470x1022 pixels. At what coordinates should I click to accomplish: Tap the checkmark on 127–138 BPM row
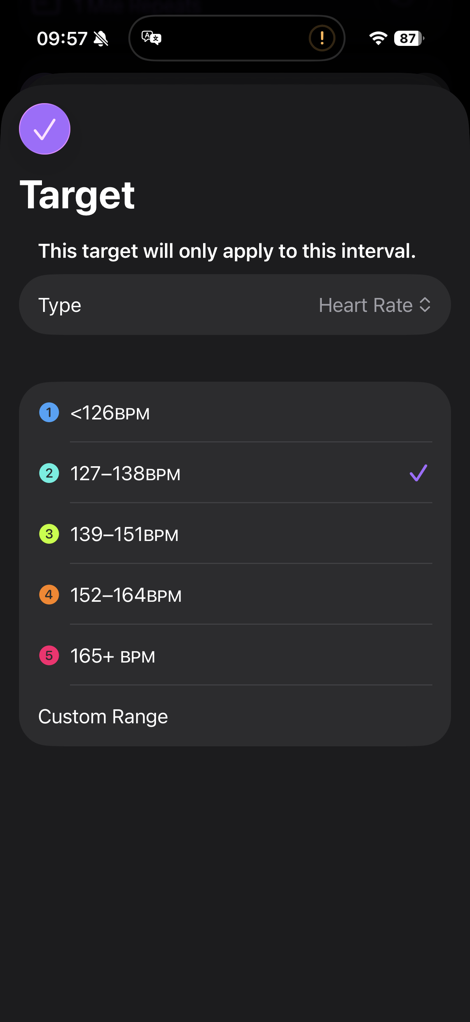418,473
